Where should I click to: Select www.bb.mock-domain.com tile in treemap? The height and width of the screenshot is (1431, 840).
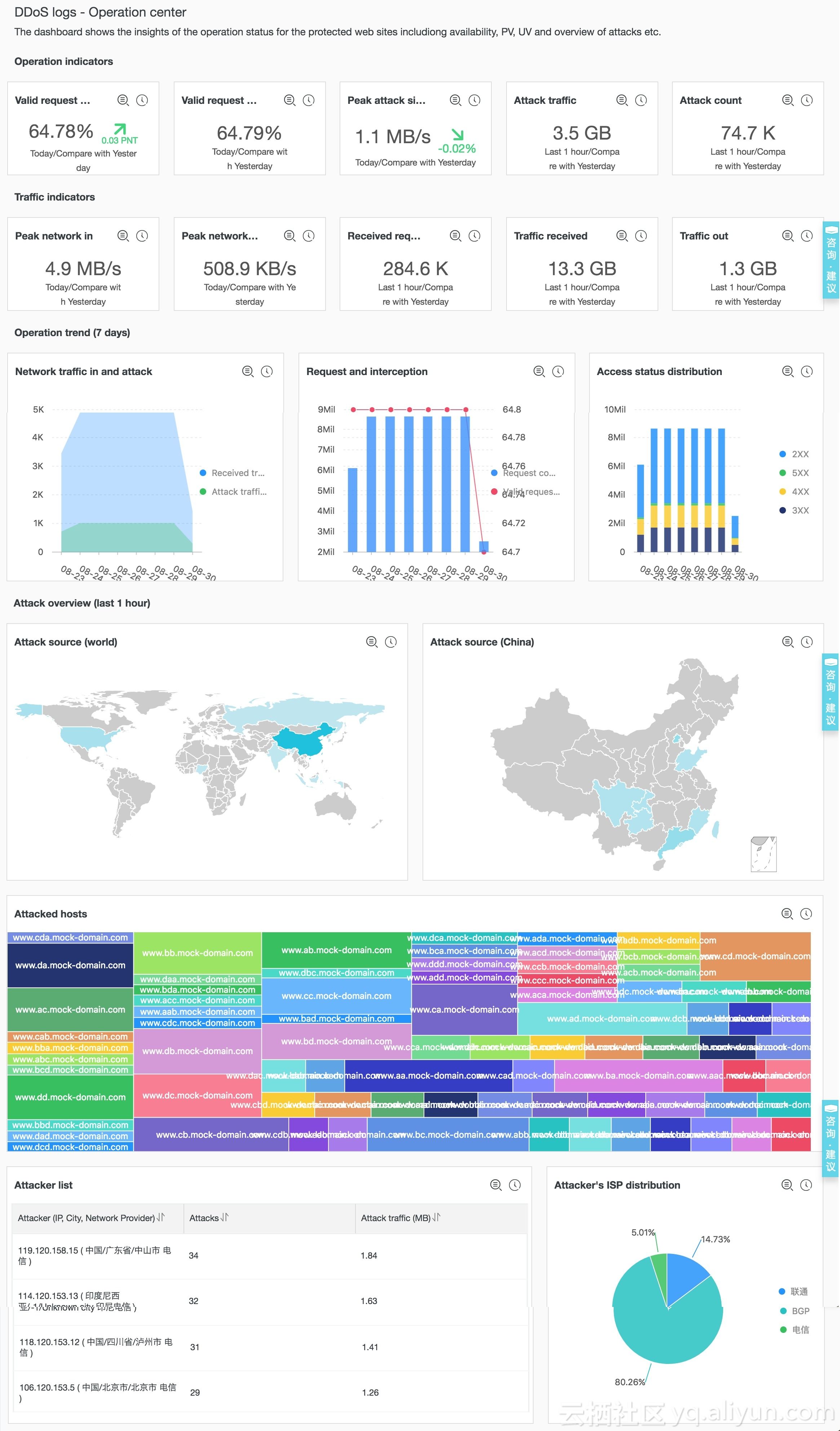point(198,953)
